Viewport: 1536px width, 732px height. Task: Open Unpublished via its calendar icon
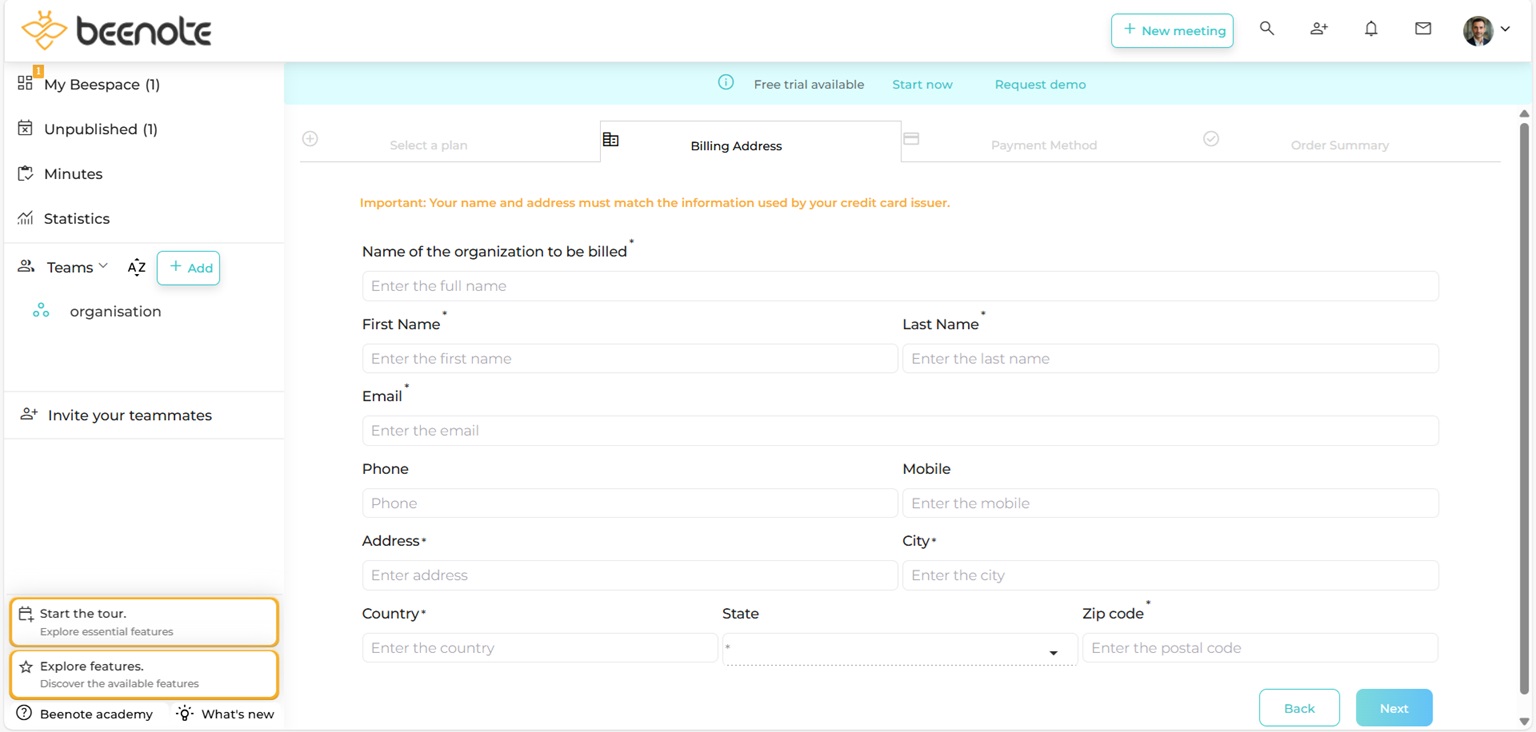pyautogui.click(x=22, y=129)
